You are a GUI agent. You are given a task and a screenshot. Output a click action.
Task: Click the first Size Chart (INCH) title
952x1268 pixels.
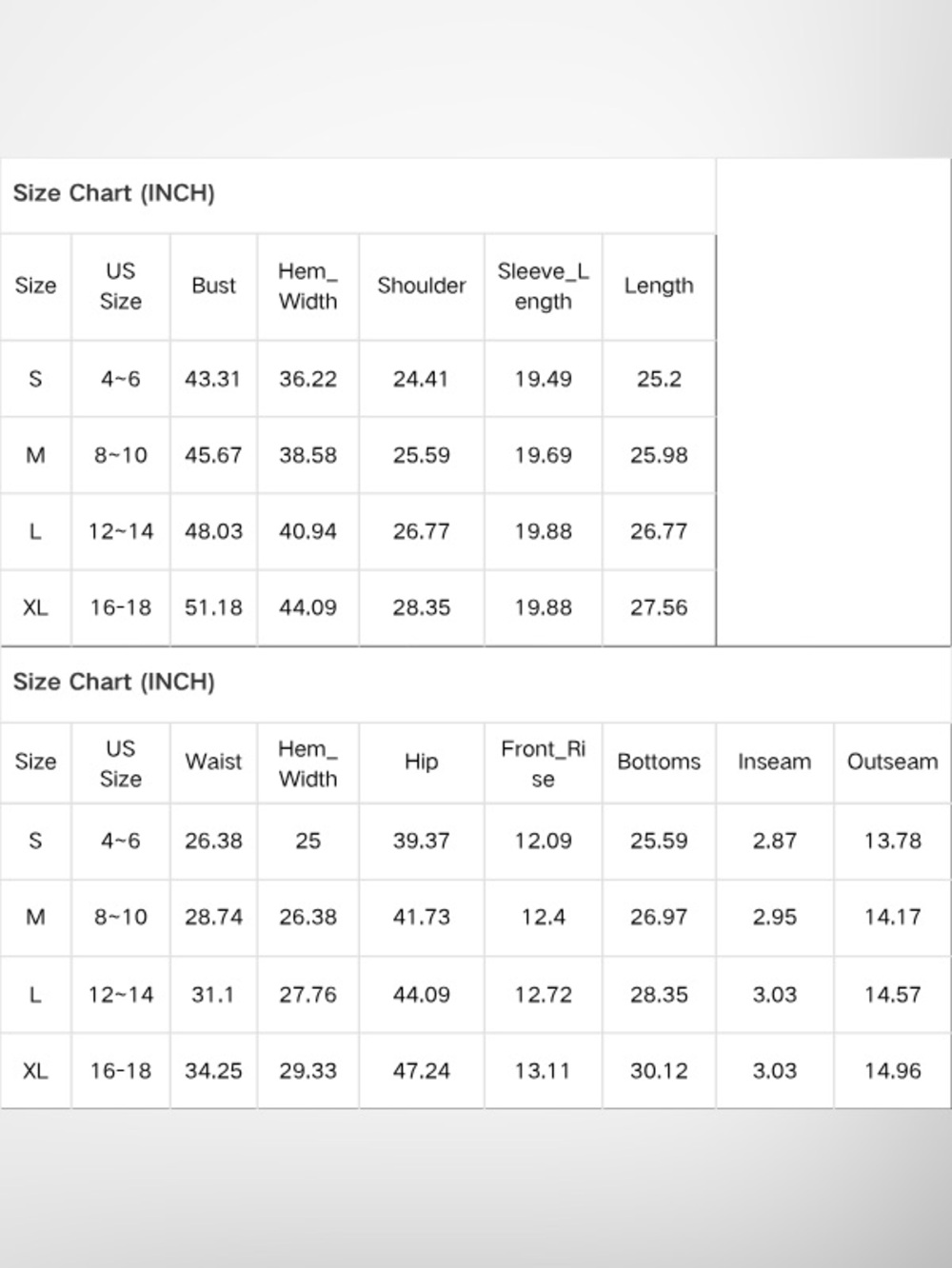pyautogui.click(x=113, y=193)
